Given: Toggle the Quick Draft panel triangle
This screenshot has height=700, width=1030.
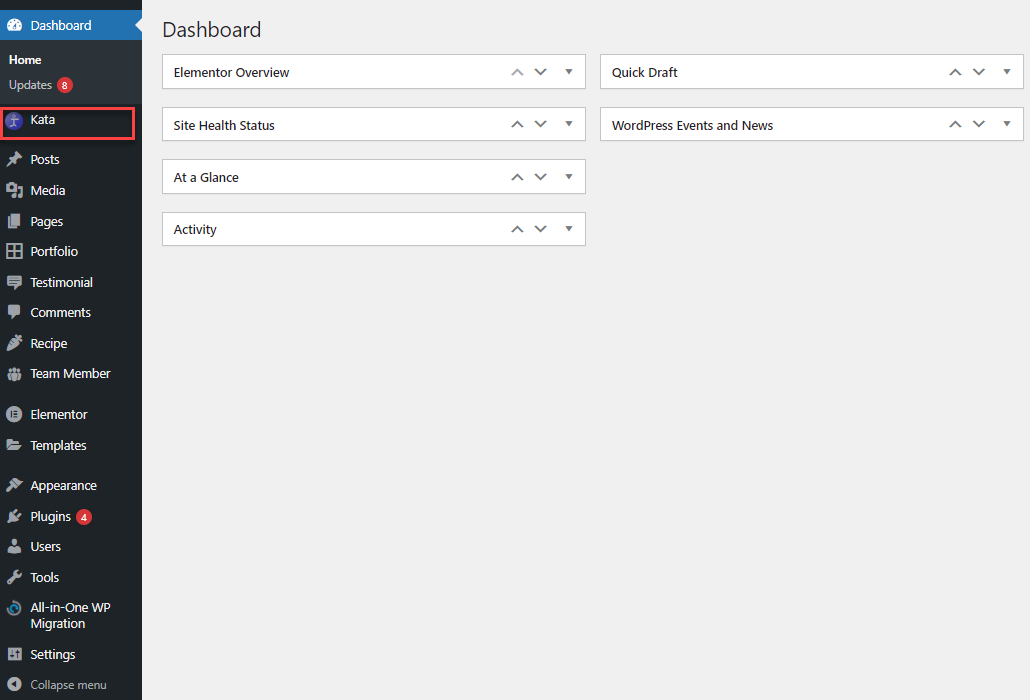Looking at the screenshot, I should [1006, 72].
